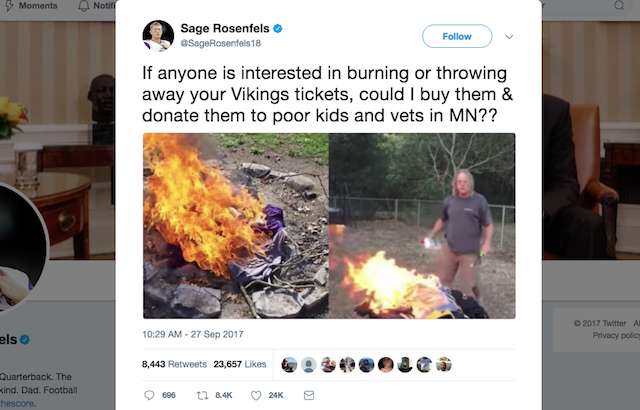
Task: Click the blue verified badge beside Sage Rosenfels
Action: tap(278, 29)
